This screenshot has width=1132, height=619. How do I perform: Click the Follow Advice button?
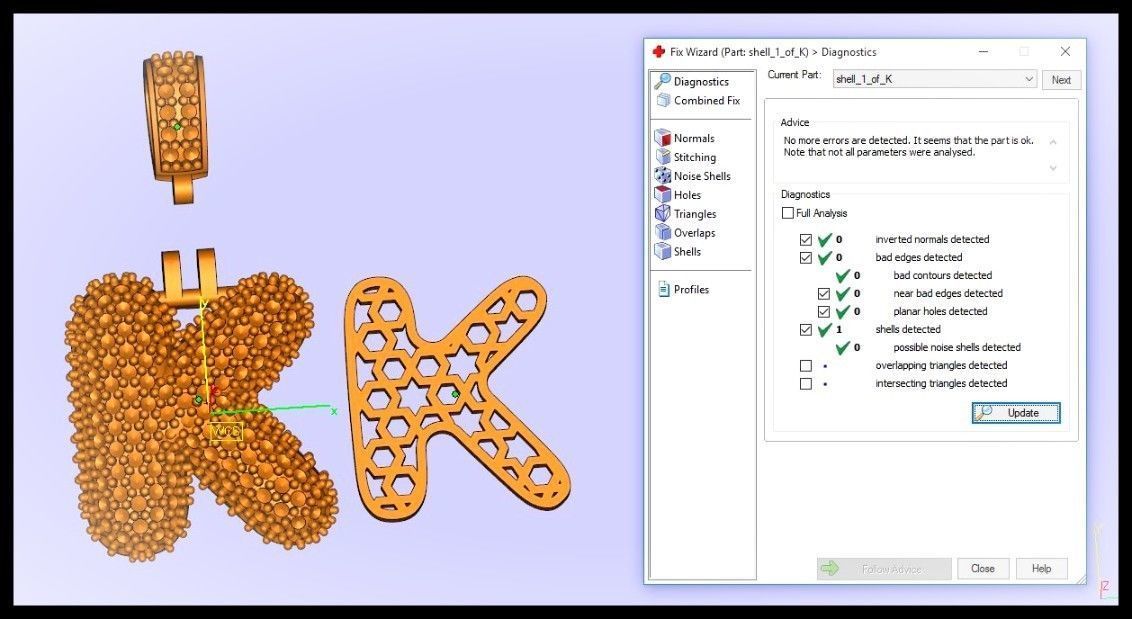(884, 569)
